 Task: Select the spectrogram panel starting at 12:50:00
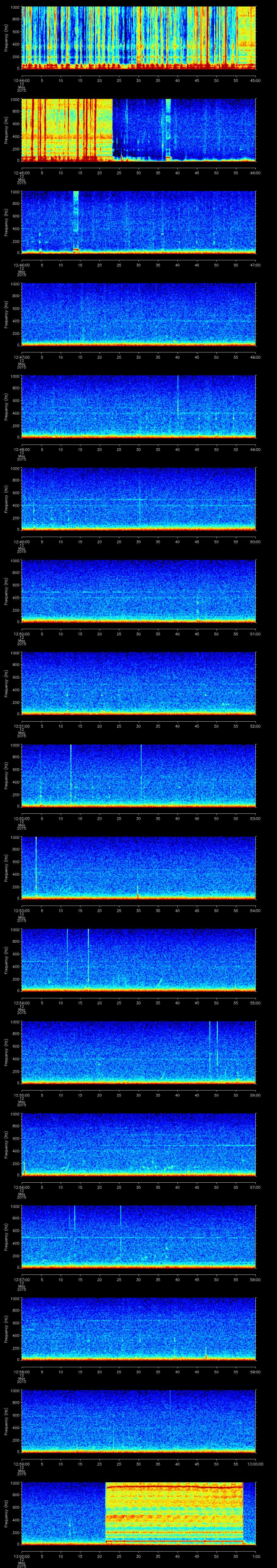click(138, 591)
